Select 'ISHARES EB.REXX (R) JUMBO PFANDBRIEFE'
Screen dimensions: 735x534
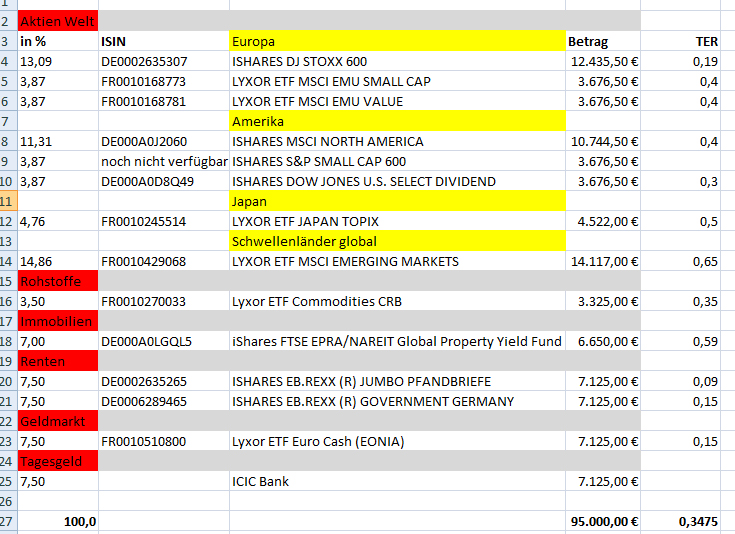(x=398, y=382)
